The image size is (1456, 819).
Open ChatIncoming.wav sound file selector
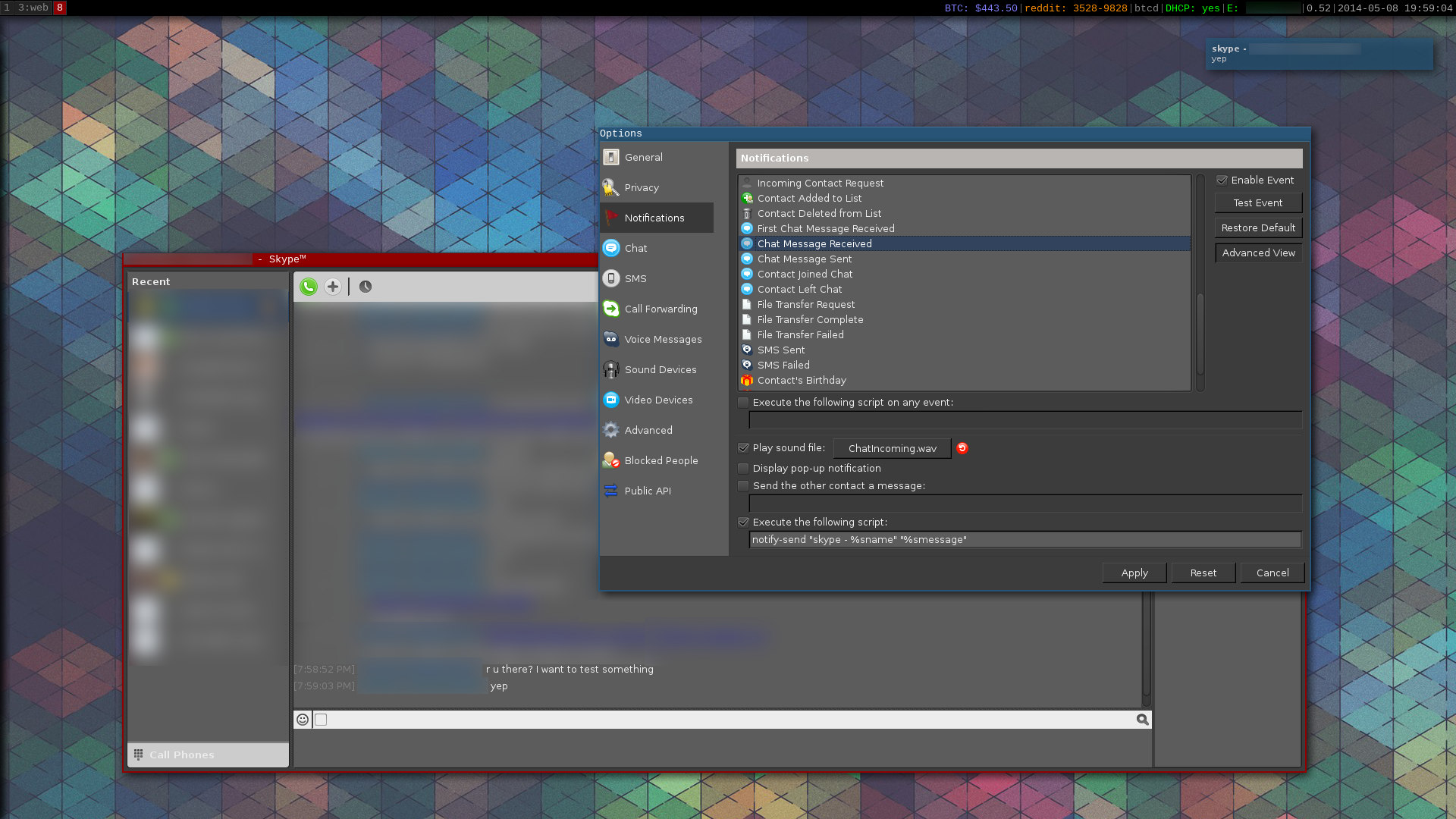pyautogui.click(x=892, y=448)
